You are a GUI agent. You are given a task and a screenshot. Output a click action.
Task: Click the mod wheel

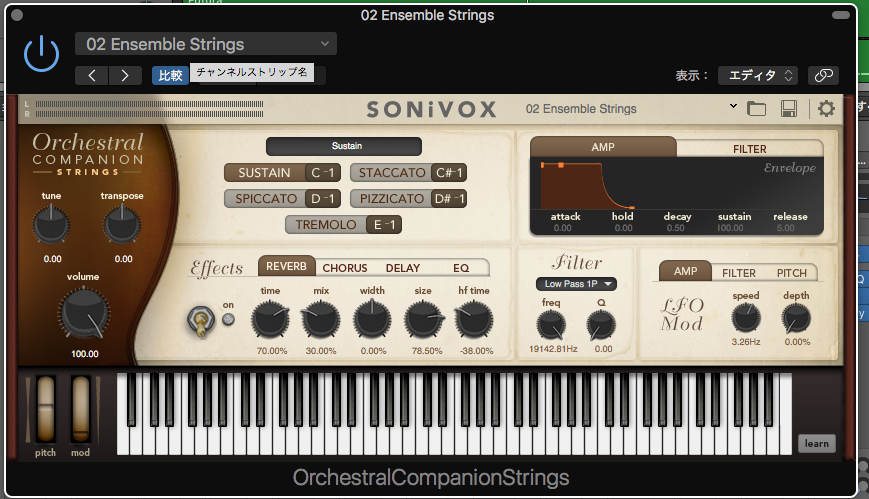point(80,409)
